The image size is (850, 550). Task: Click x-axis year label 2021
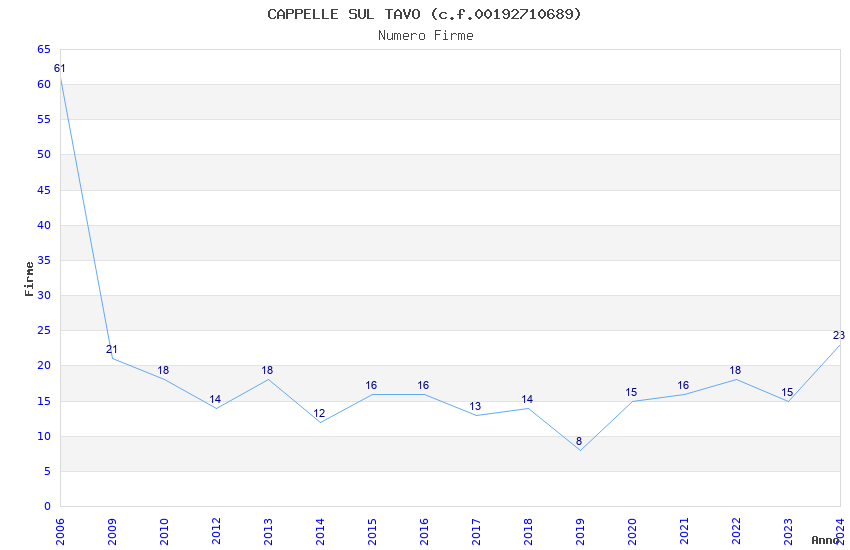685,532
